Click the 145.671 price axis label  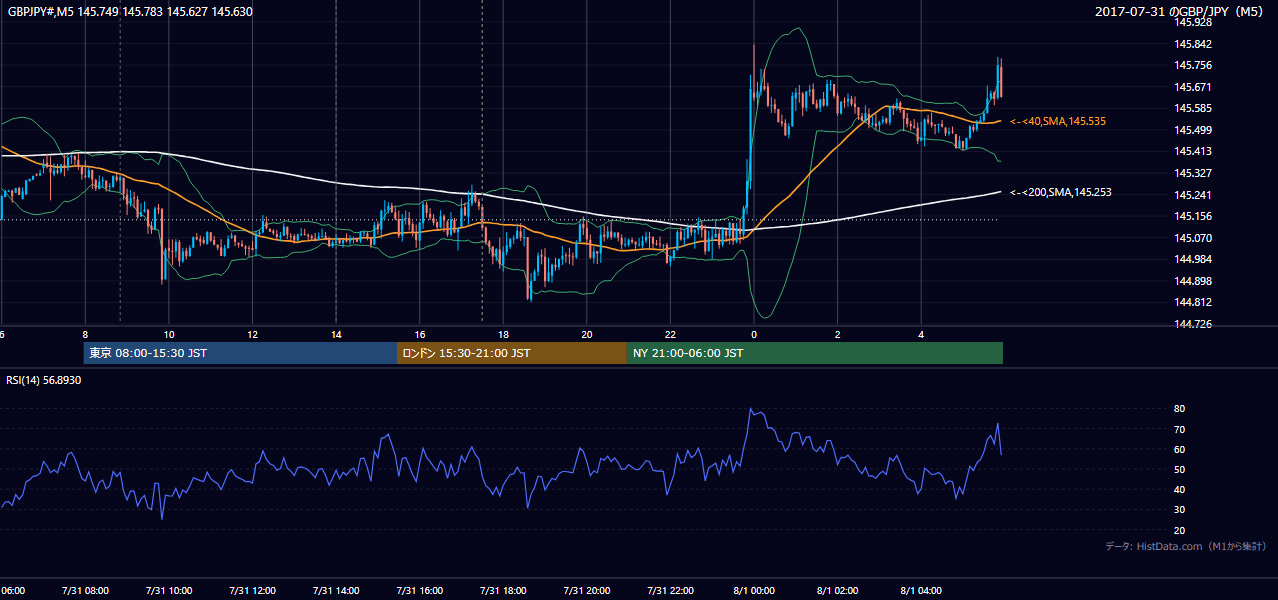(x=1191, y=87)
